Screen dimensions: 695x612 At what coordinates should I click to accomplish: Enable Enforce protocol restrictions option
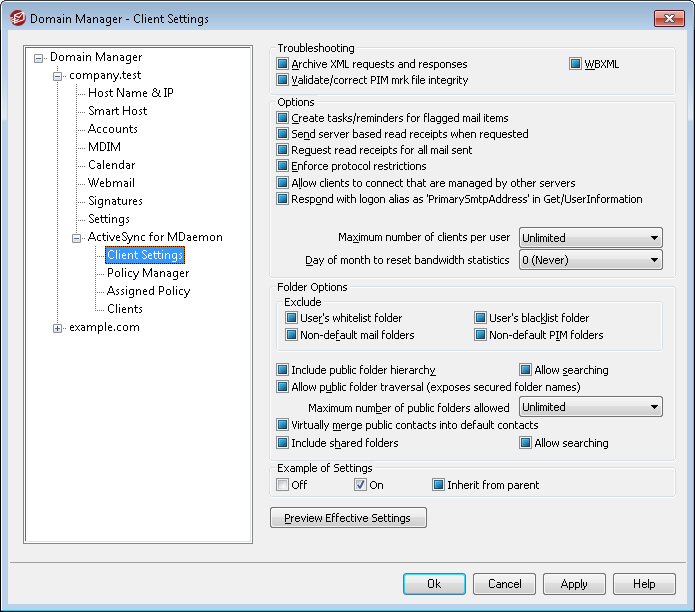pos(282,166)
